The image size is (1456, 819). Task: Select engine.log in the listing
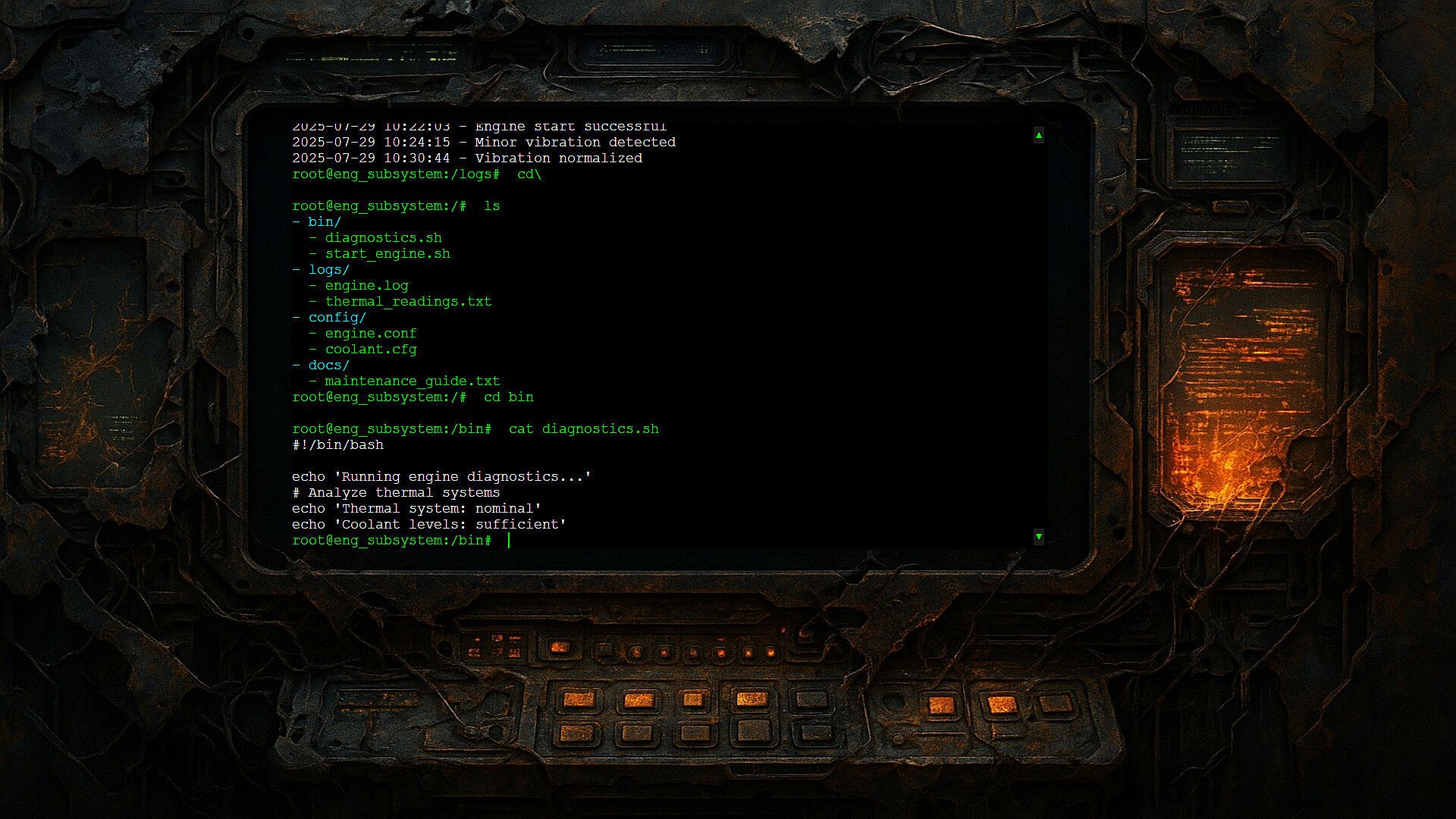pos(366,286)
